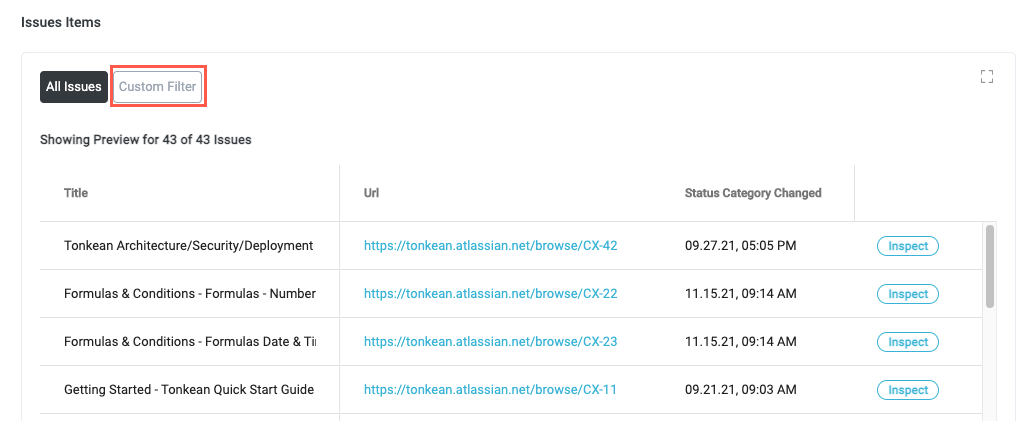Click the Url column header

point(372,193)
